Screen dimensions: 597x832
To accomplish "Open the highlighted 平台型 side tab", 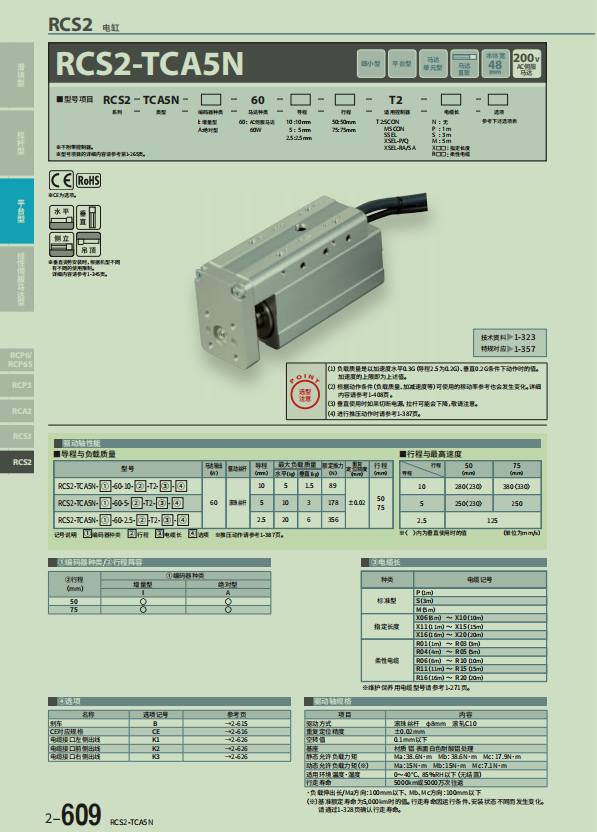I will click(x=17, y=211).
